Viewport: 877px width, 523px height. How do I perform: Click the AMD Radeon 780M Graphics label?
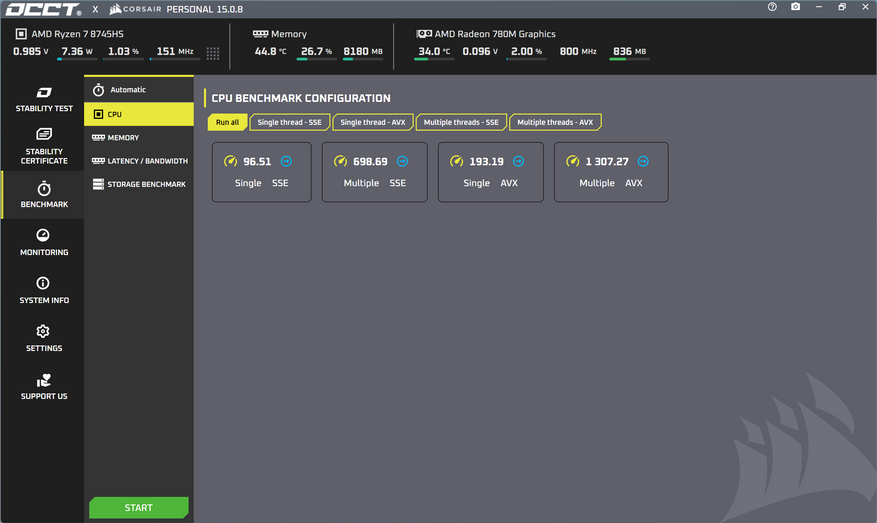tap(495, 34)
